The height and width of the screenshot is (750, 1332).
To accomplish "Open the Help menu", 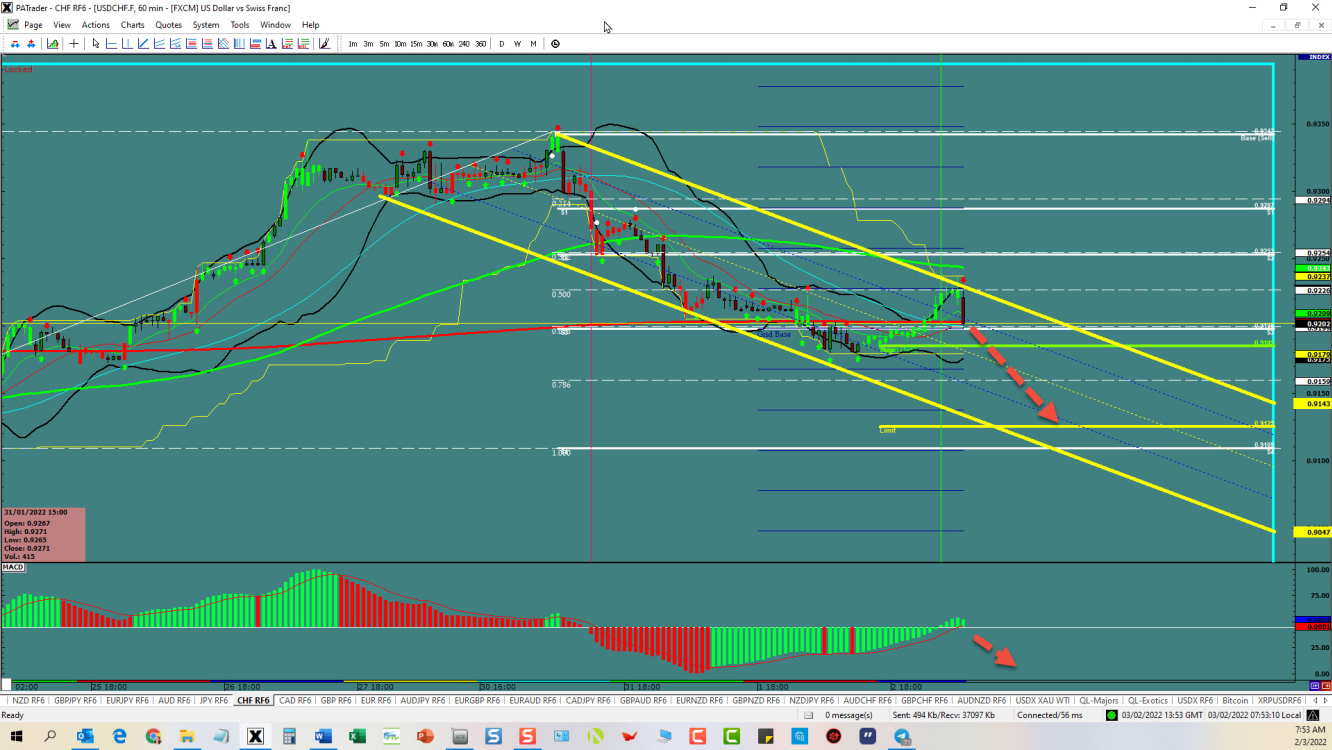I will point(310,25).
